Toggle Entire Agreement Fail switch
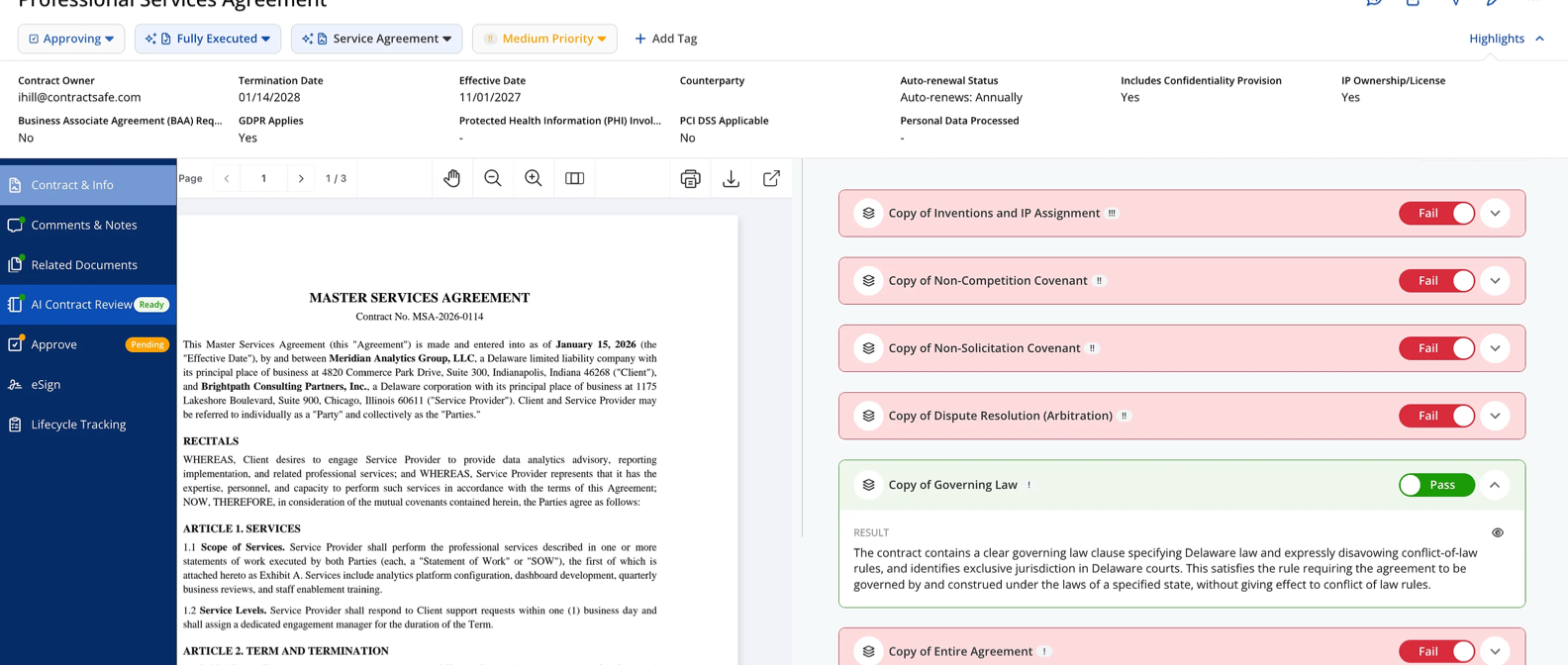 pyautogui.click(x=1437, y=651)
